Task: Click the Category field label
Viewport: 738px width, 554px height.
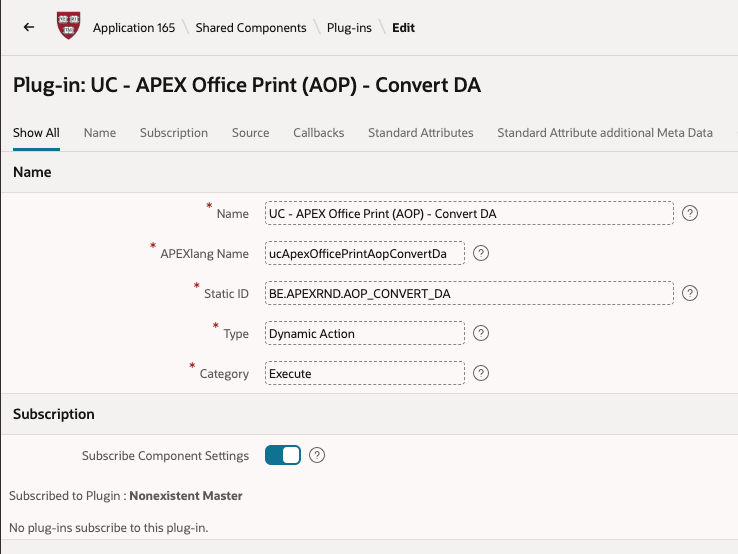Action: point(224,374)
